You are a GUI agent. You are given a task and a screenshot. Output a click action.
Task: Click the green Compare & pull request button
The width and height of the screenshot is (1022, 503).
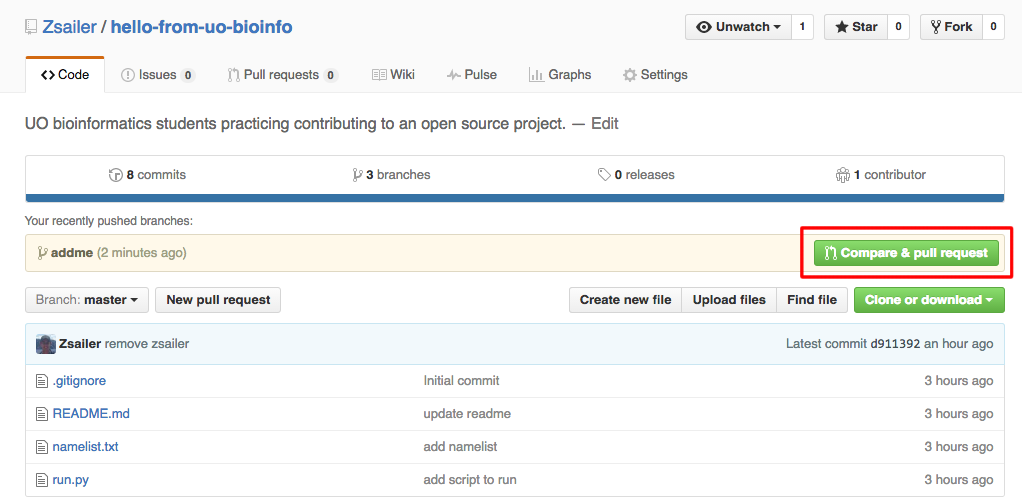pyautogui.click(x=906, y=253)
